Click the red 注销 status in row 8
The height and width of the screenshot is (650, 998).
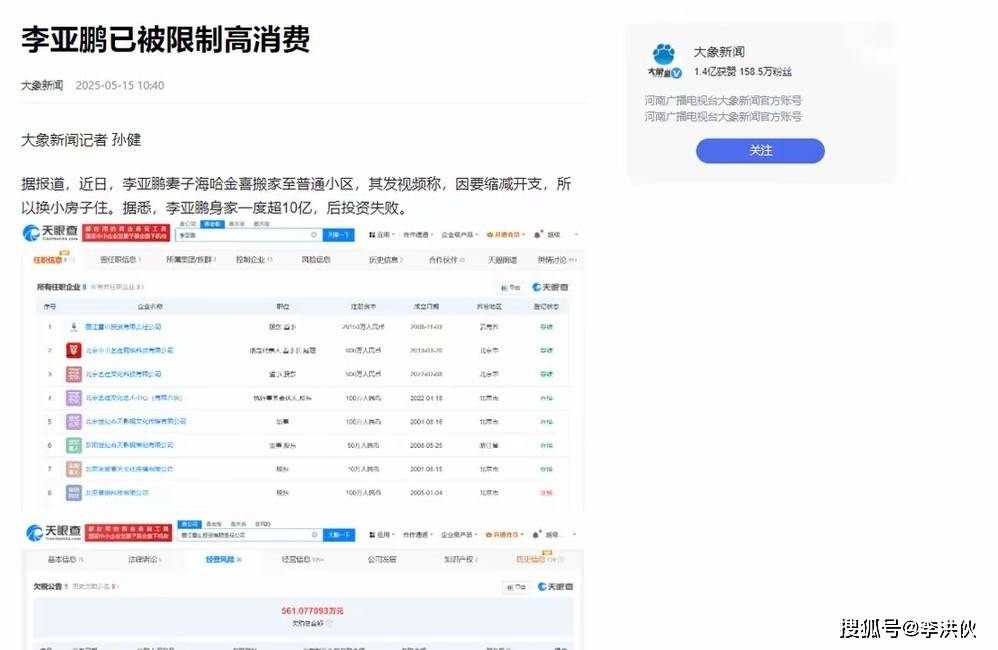pyautogui.click(x=546, y=493)
